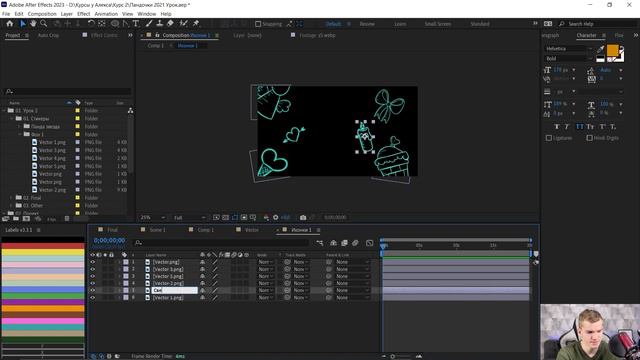Enable the Ligatures checkbox

click(x=549, y=138)
